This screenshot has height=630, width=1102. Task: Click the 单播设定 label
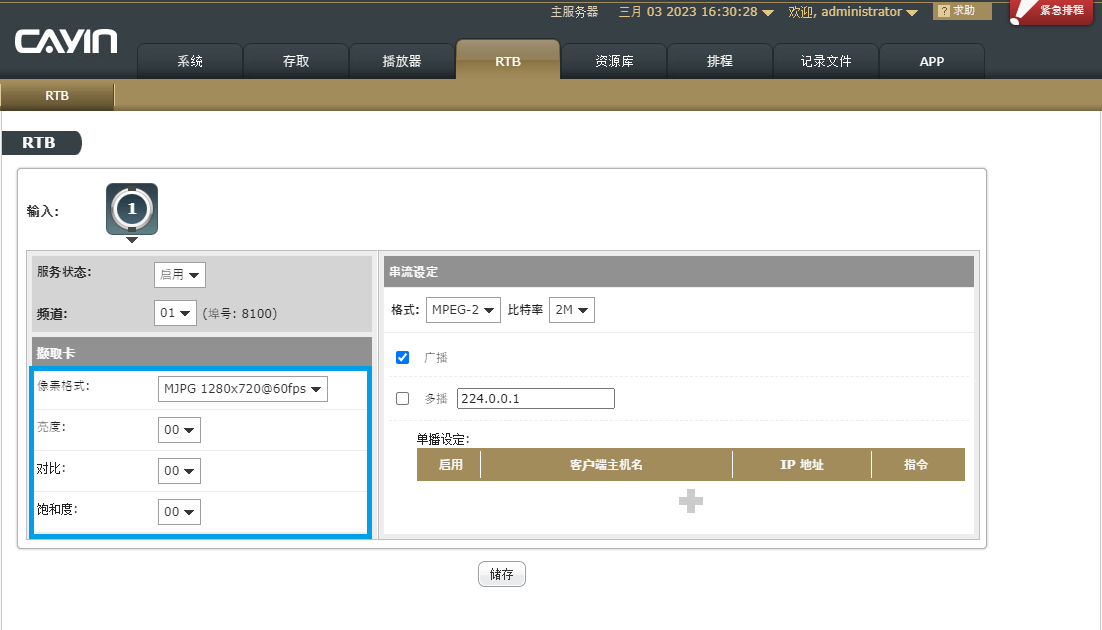click(443, 439)
